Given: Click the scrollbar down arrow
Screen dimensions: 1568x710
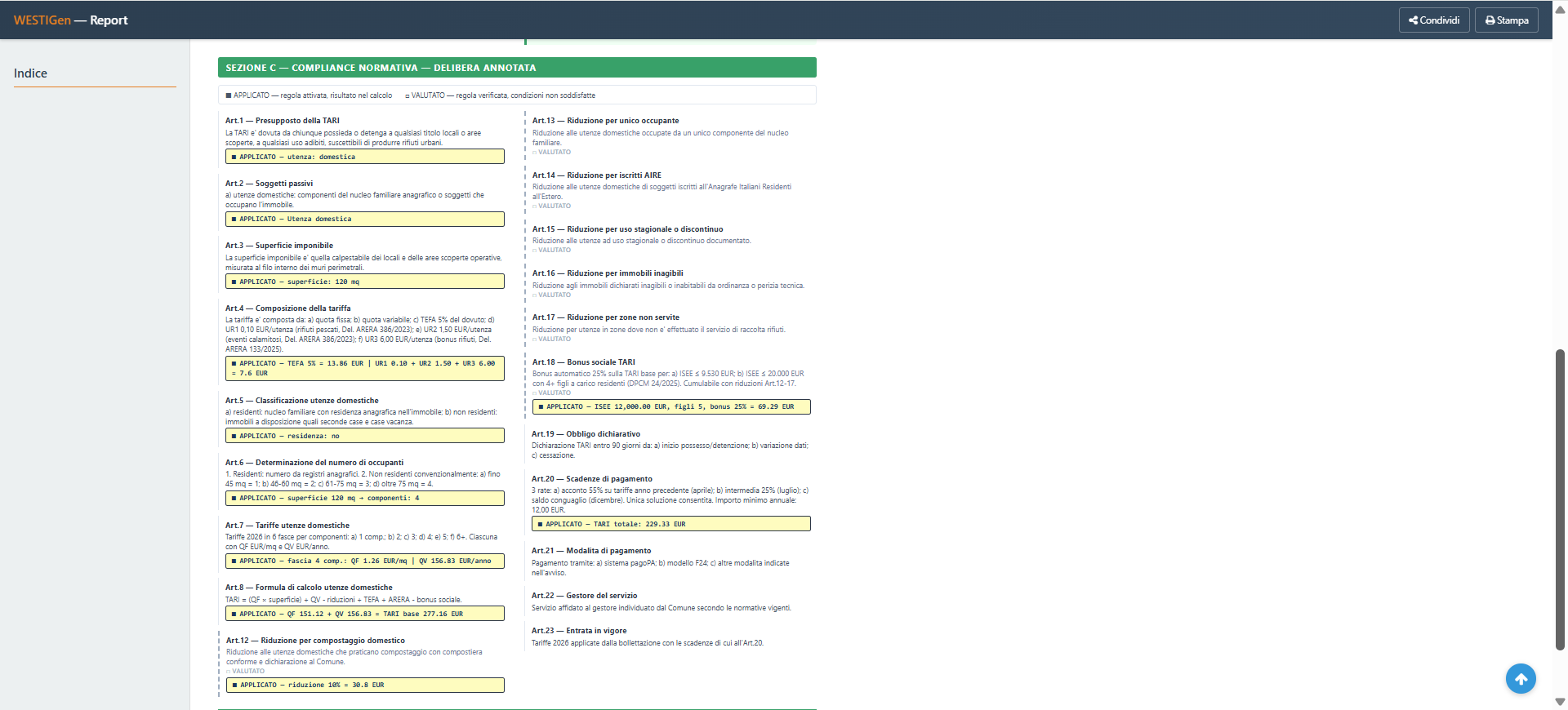Looking at the screenshot, I should pyautogui.click(x=1560, y=702).
